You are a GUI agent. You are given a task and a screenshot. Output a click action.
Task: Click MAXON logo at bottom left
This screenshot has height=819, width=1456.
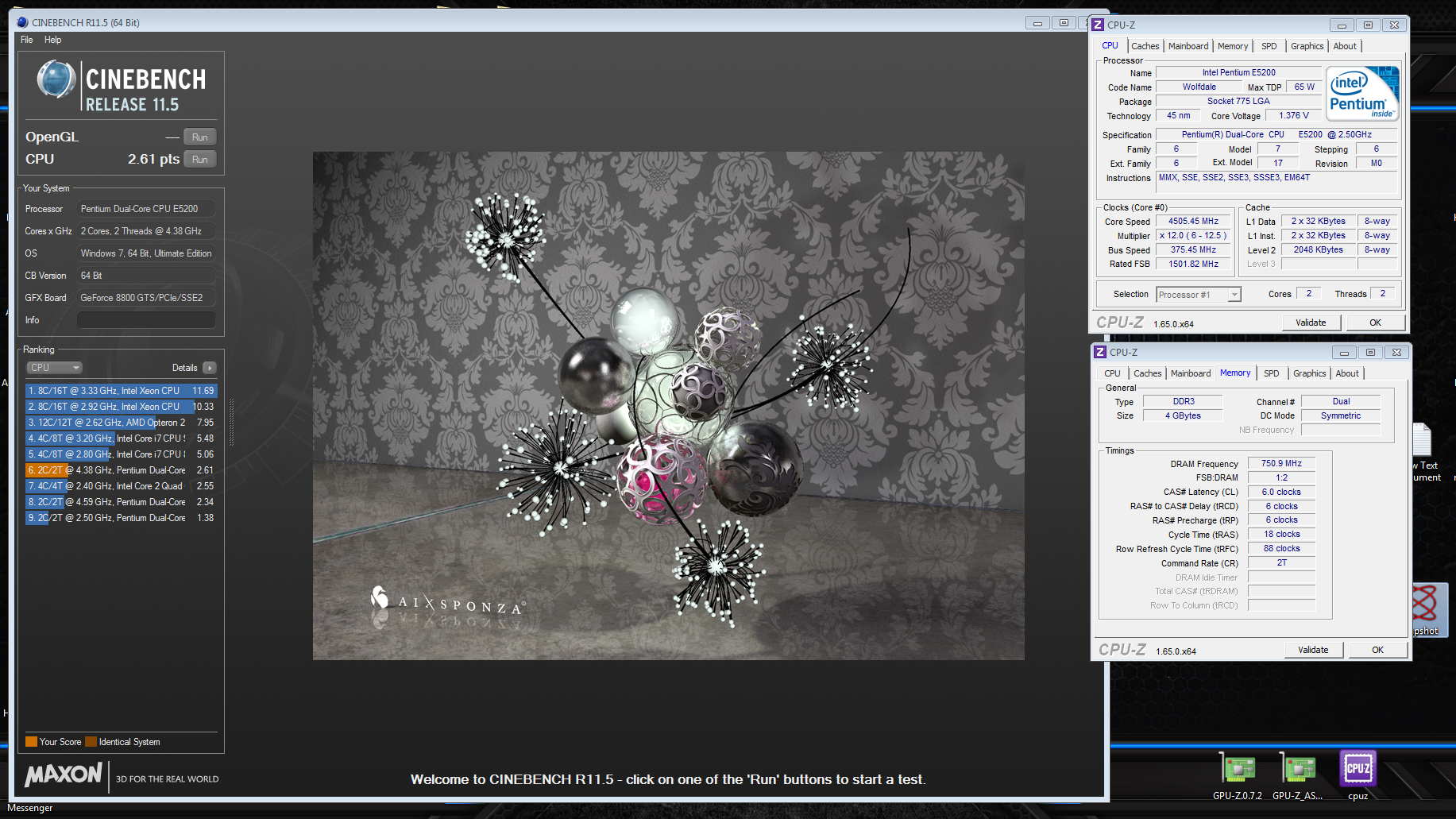tap(64, 775)
